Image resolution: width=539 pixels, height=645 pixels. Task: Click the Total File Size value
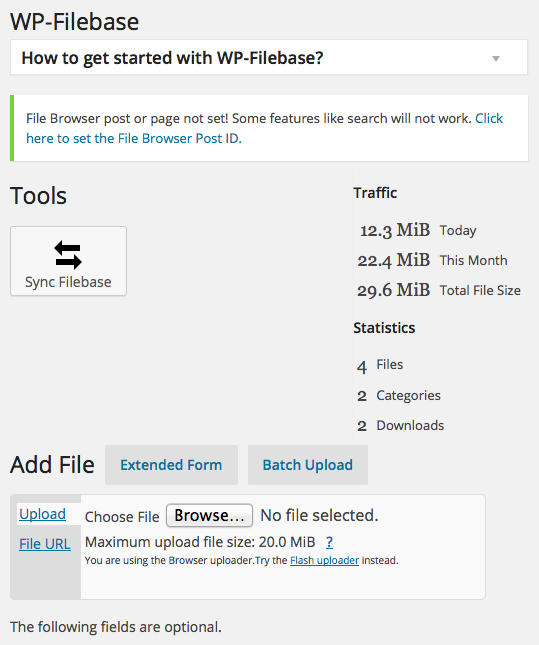coord(394,290)
